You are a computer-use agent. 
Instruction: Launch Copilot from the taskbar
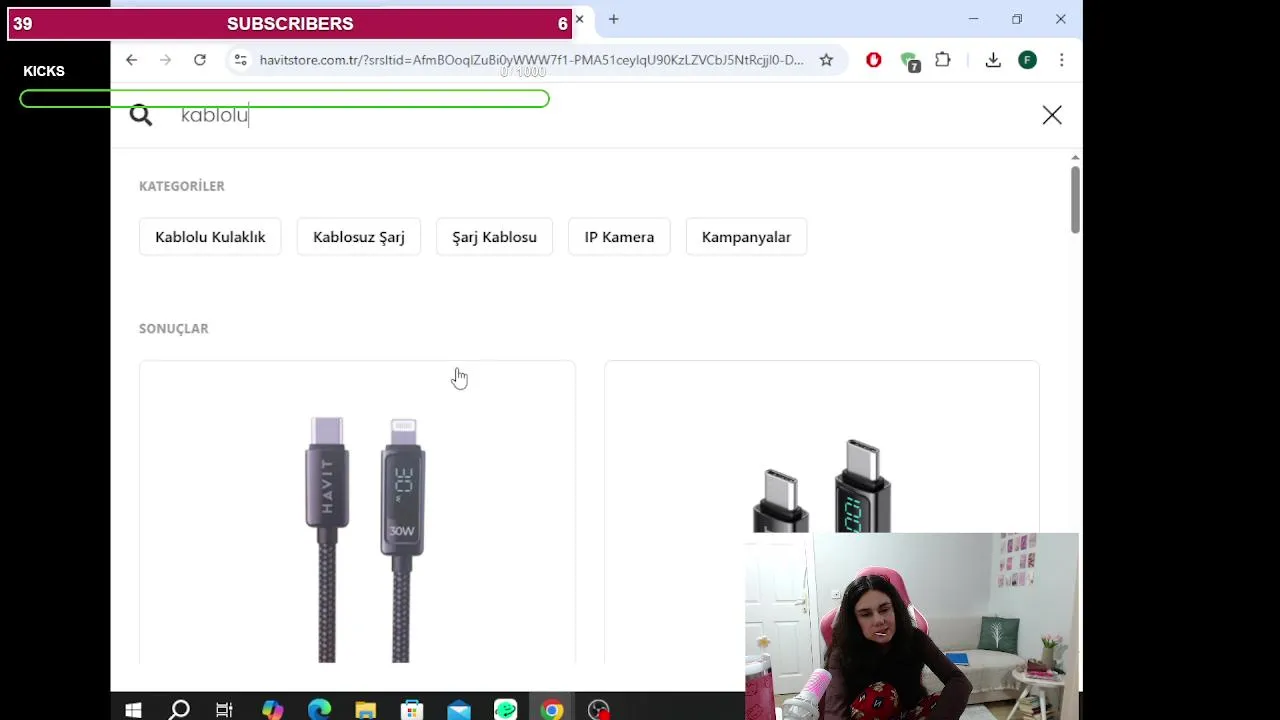272,710
